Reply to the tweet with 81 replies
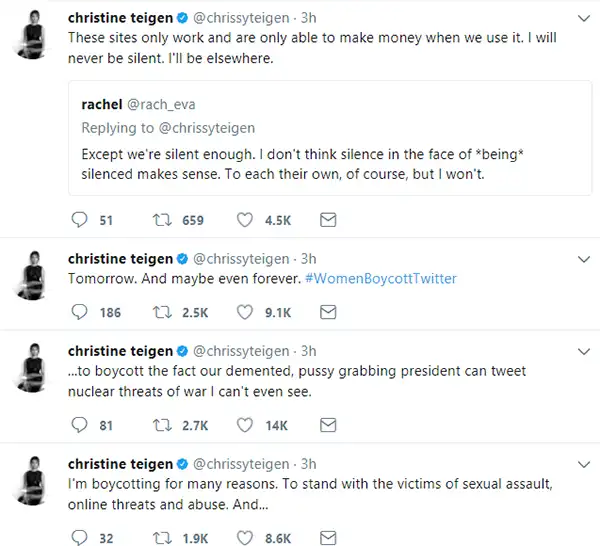 pos(80,425)
